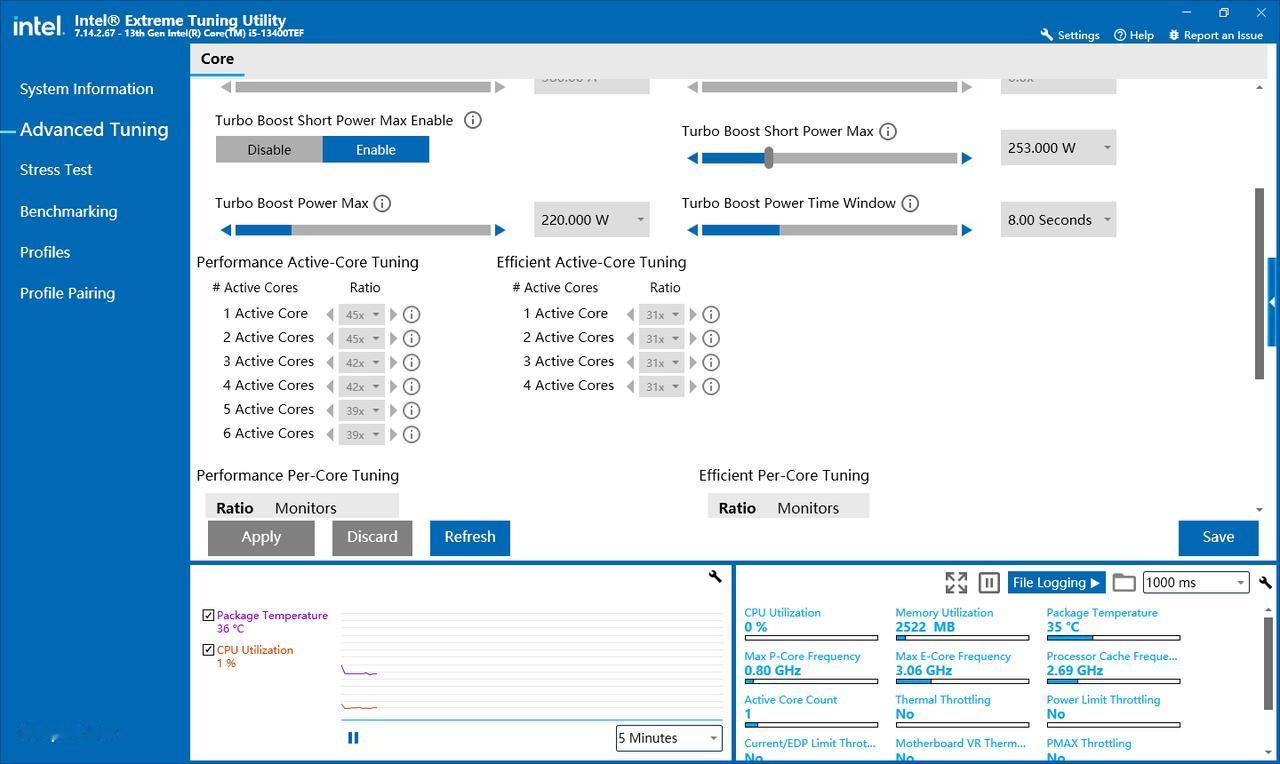Viewport: 1280px width, 764px height.
Task: Open Profile Pairing section
Action: point(67,293)
